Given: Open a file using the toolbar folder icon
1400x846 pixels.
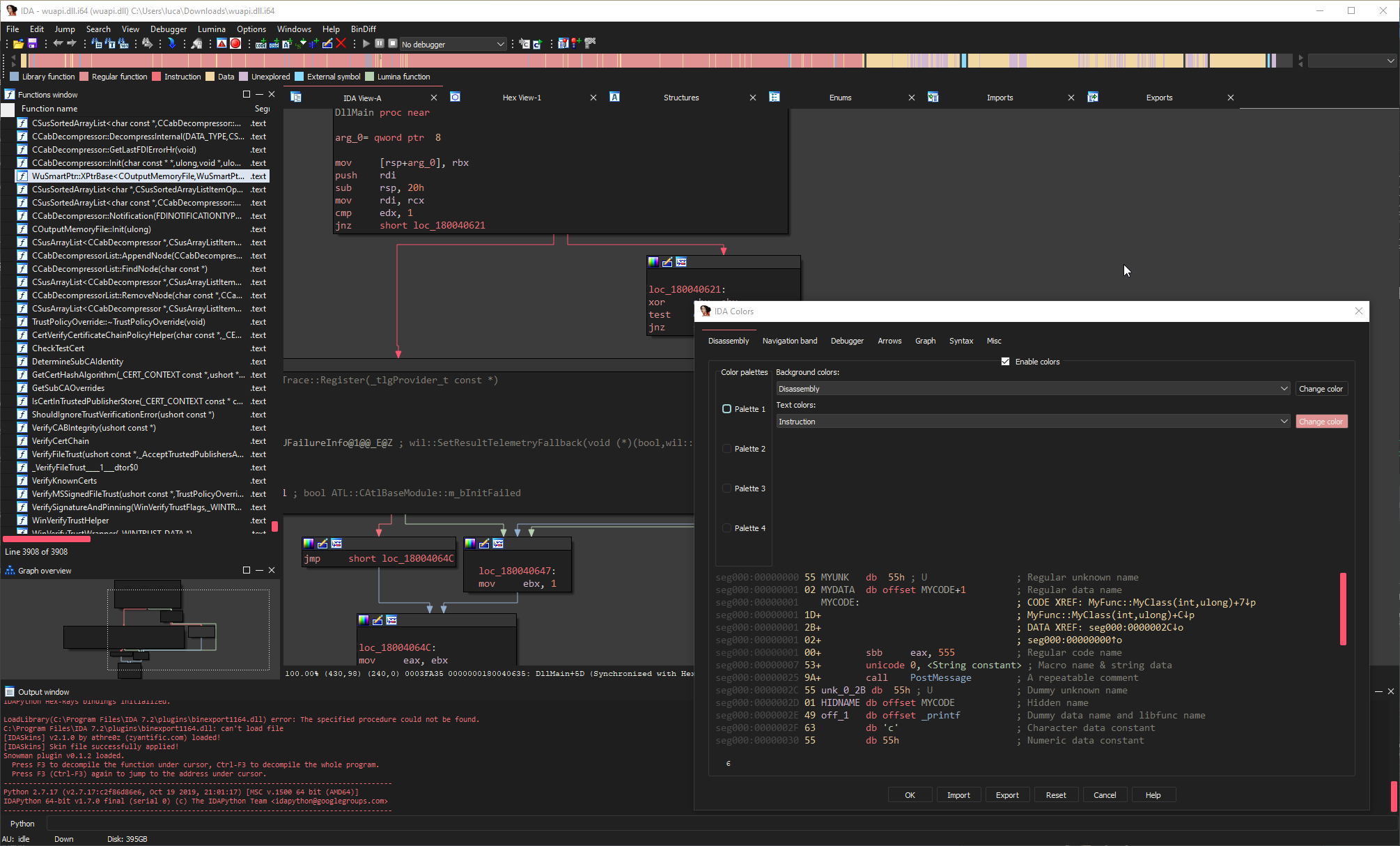Looking at the screenshot, I should (17, 43).
